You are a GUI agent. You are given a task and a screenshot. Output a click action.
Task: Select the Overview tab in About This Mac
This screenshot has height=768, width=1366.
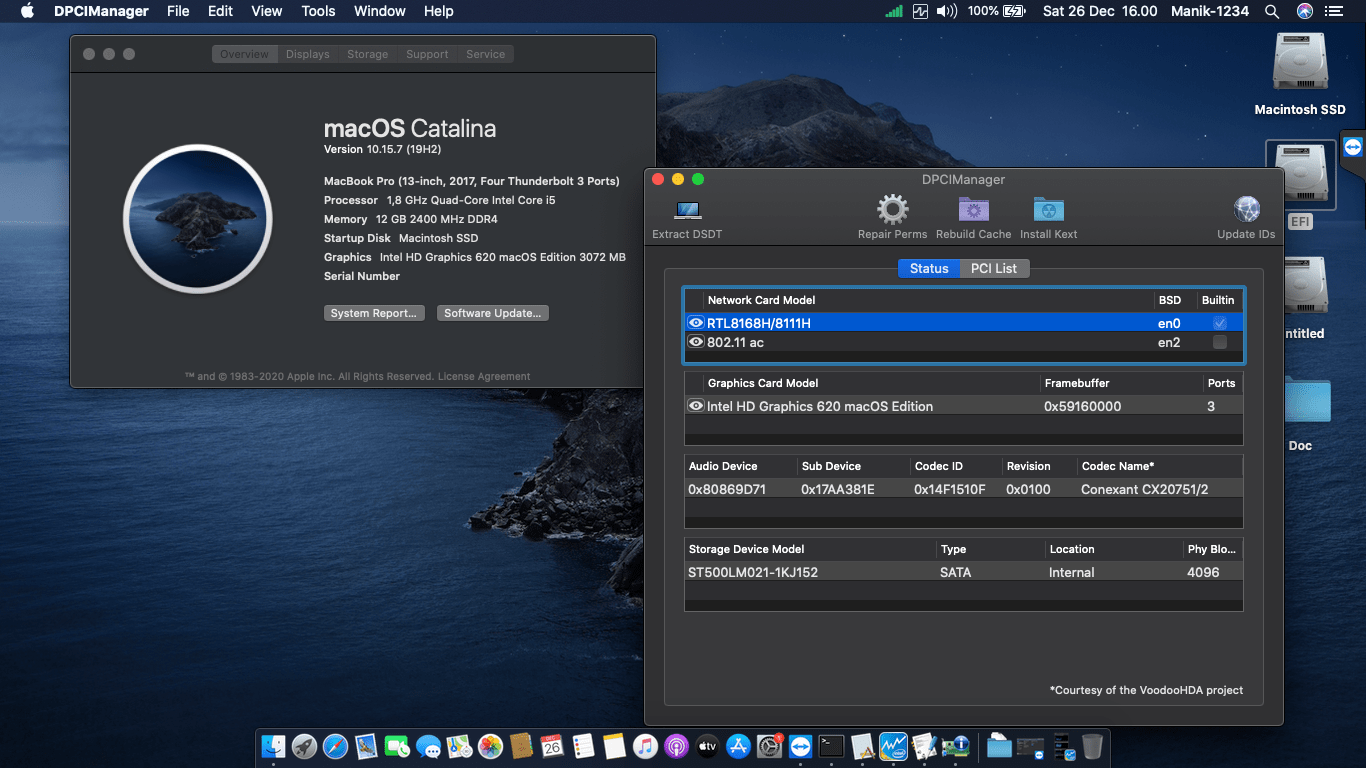pos(245,54)
